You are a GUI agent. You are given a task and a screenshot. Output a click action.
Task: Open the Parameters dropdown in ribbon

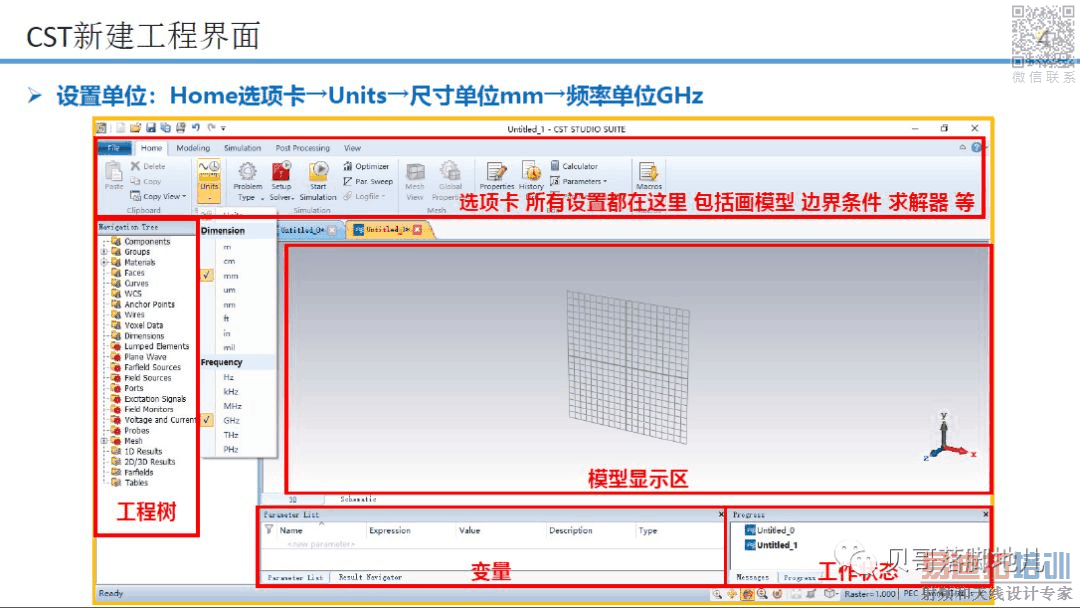pyautogui.click(x=579, y=181)
